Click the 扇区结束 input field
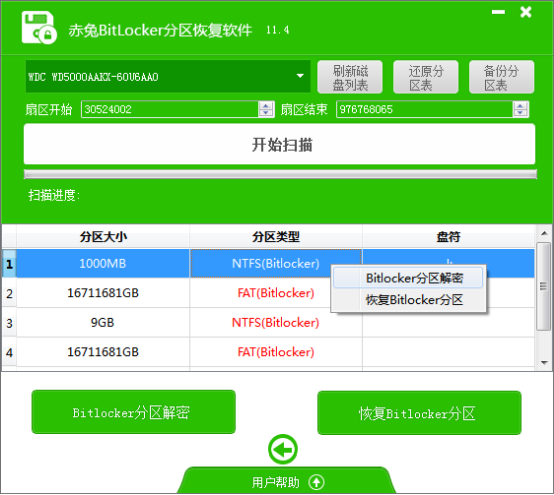This screenshot has width=554, height=495. tap(424, 109)
